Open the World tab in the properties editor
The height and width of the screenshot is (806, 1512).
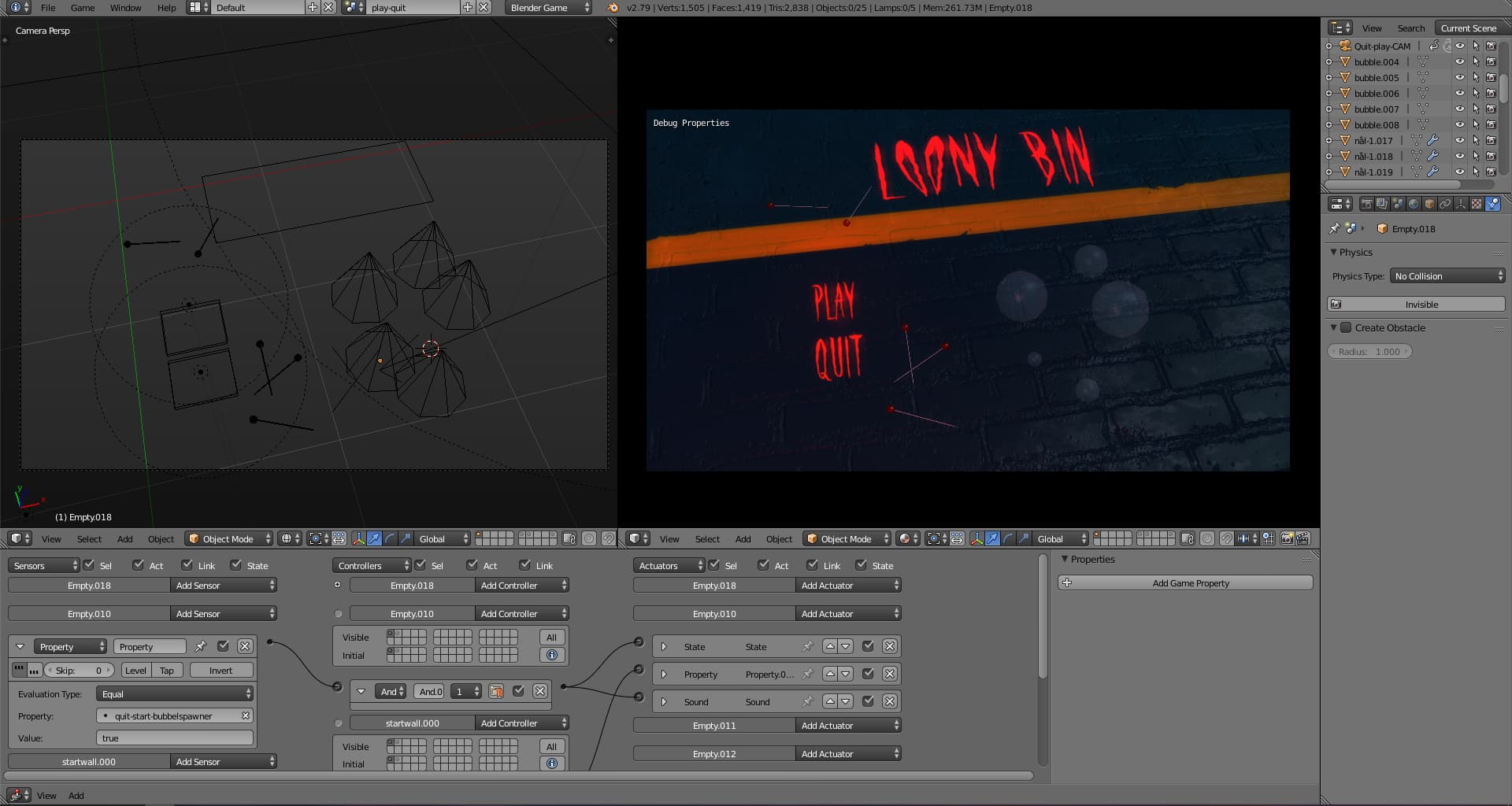coord(1414,204)
